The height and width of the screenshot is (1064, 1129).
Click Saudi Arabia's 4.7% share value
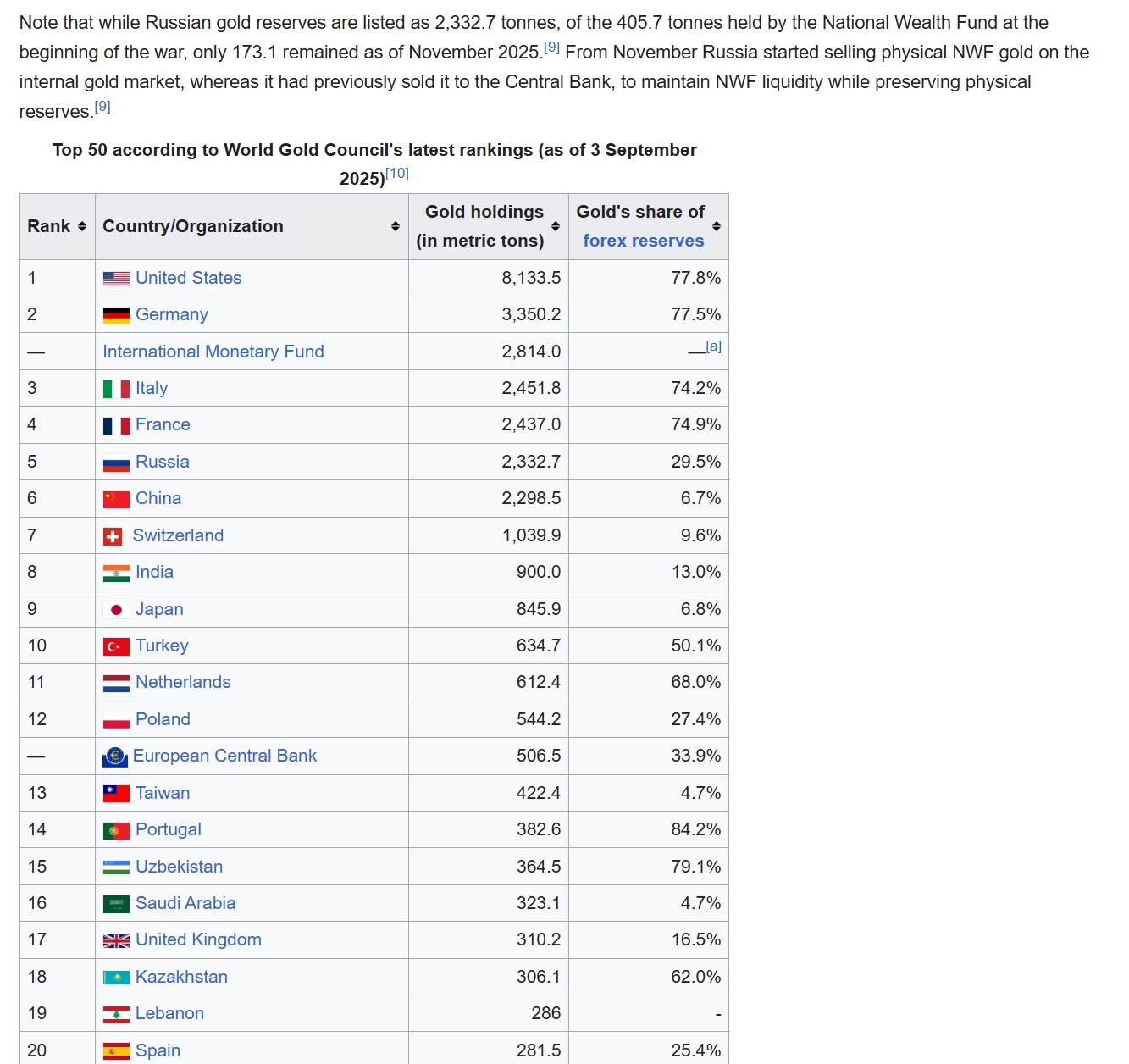point(701,903)
